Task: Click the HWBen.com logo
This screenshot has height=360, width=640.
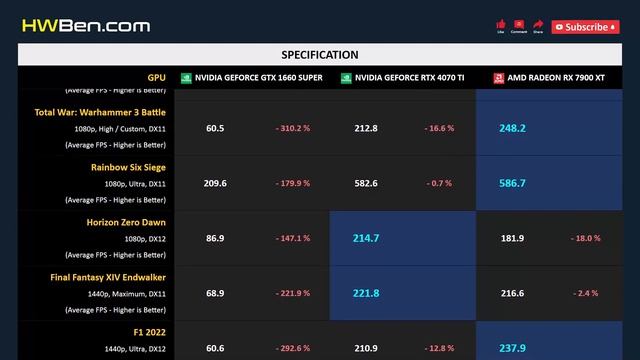Action: click(x=86, y=26)
